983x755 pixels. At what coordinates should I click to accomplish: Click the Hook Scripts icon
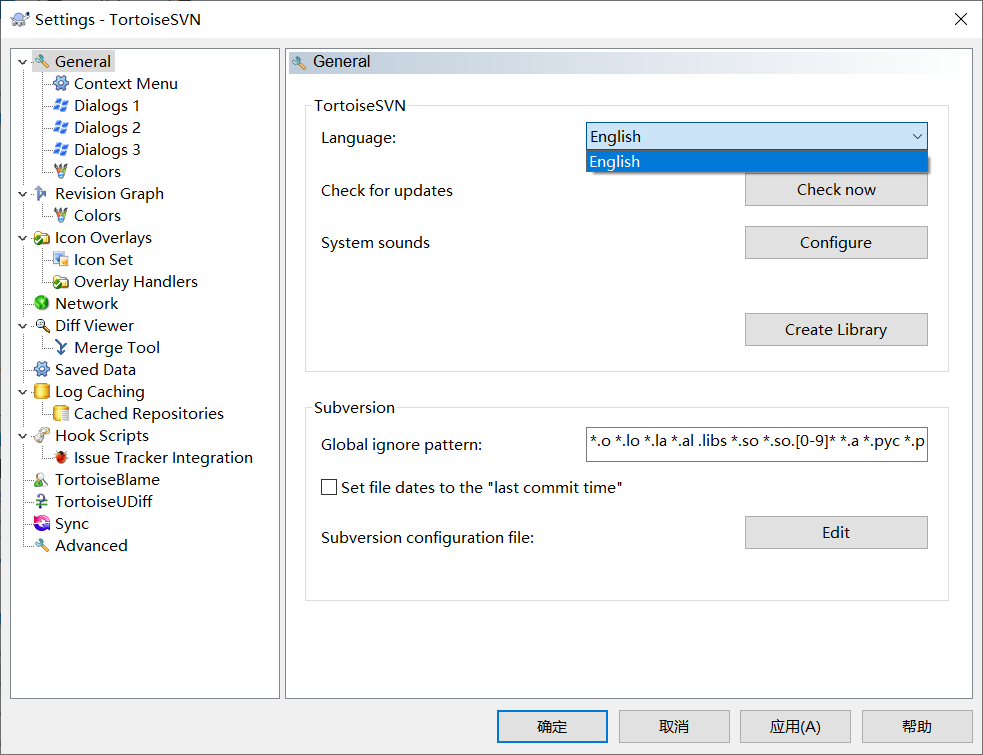(41, 435)
